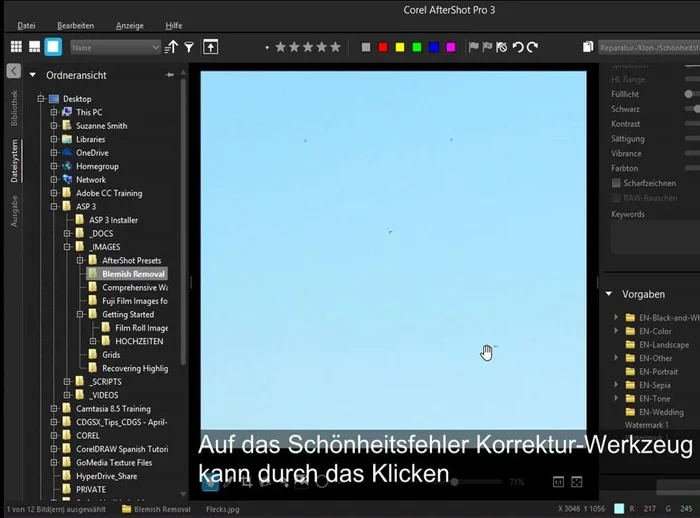Image resolution: width=700 pixels, height=518 pixels.
Task: Open the Name sort dropdown
Action: pos(115,47)
